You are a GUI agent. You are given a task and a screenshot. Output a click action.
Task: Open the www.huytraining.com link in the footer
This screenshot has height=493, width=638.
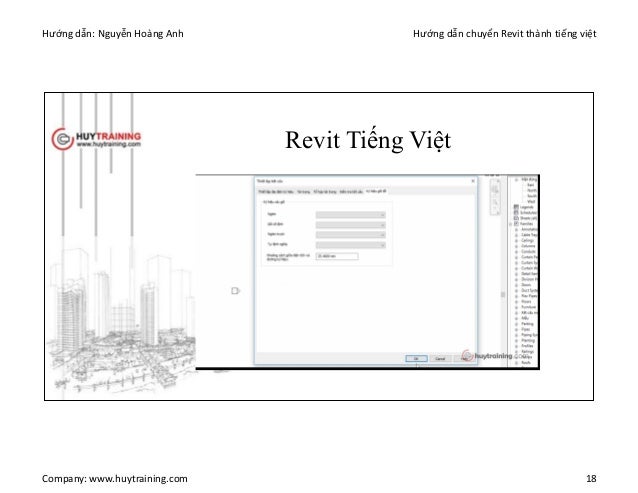coord(138,479)
